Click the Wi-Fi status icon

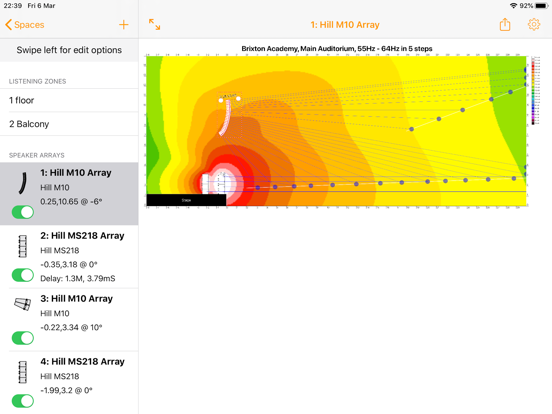(514, 6)
